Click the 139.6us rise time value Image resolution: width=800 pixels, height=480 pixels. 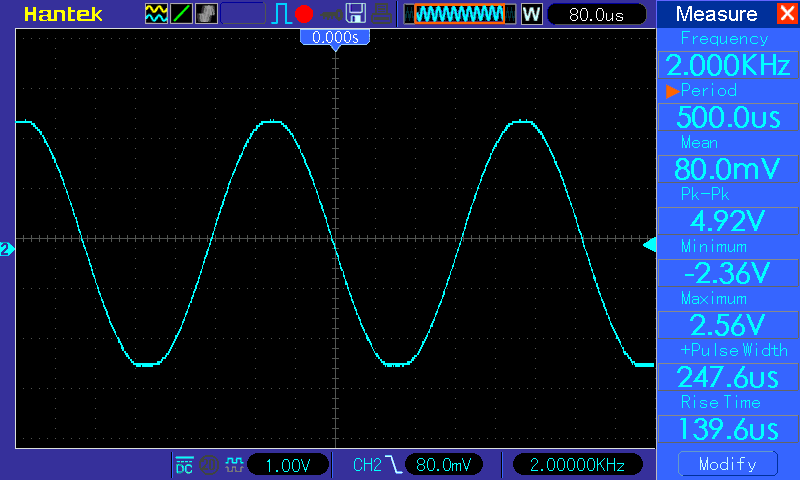(728, 428)
